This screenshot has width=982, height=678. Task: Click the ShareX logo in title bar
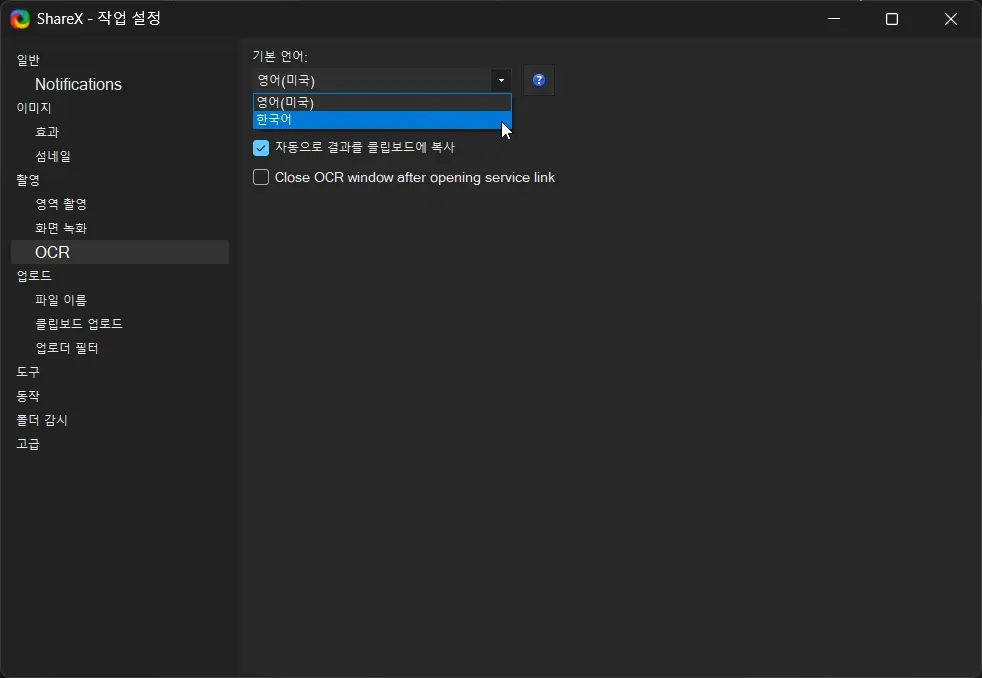coord(20,19)
